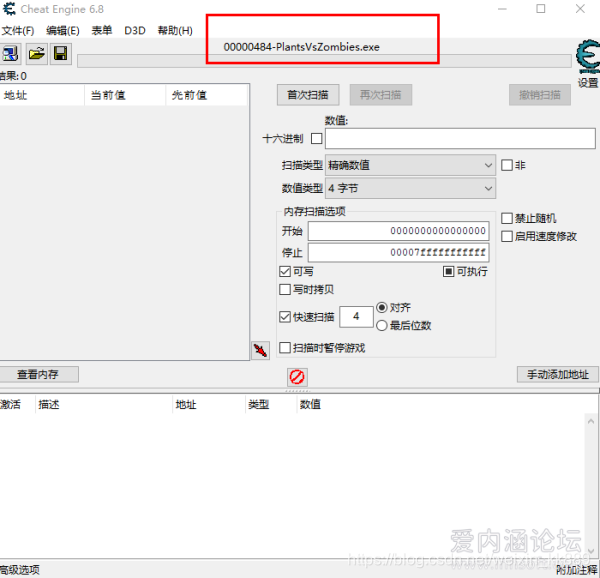The width and height of the screenshot is (600, 578).
Task: Click 高级选项 in the status bar
Action: pyautogui.click(x=20, y=570)
